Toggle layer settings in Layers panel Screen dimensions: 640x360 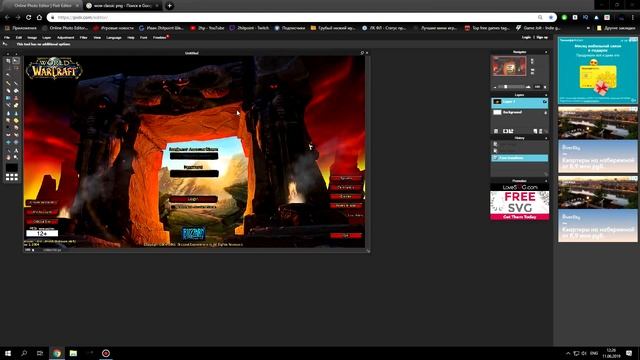pyautogui.click(x=496, y=131)
